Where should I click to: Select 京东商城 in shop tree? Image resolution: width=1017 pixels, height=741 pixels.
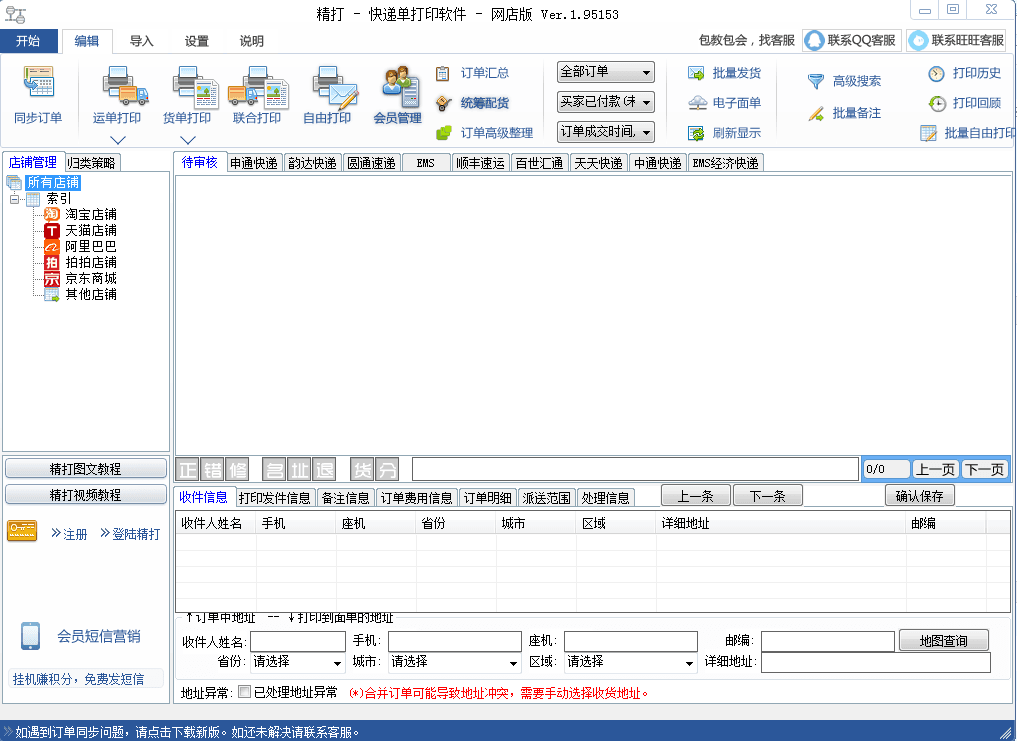click(91, 278)
